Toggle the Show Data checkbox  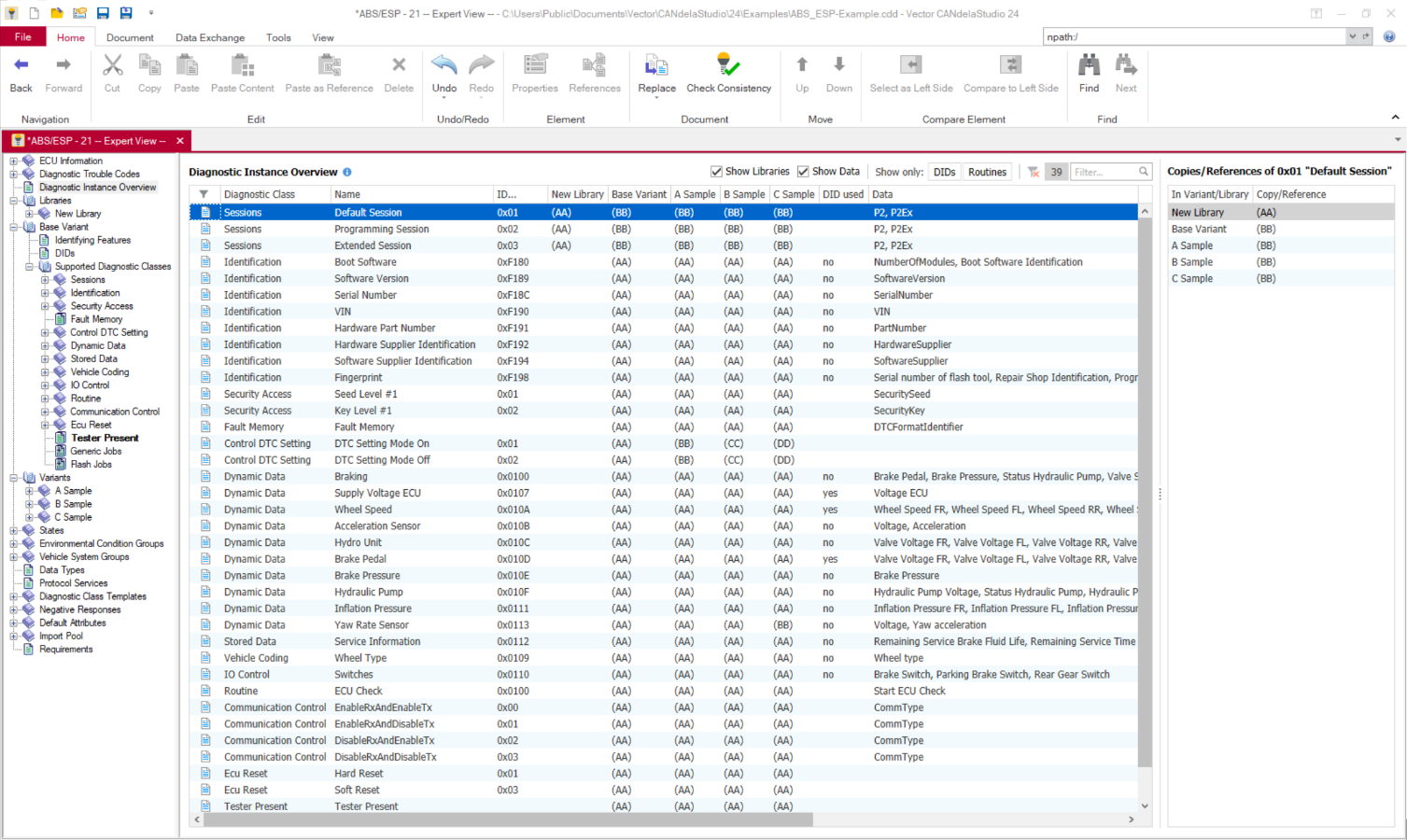click(x=803, y=172)
